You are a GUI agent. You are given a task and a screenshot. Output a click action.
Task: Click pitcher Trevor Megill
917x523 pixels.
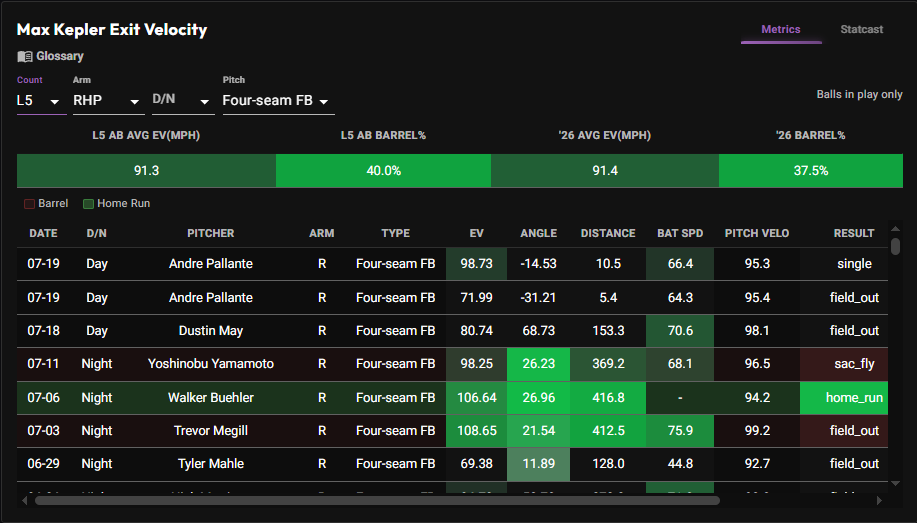pyautogui.click(x=211, y=431)
